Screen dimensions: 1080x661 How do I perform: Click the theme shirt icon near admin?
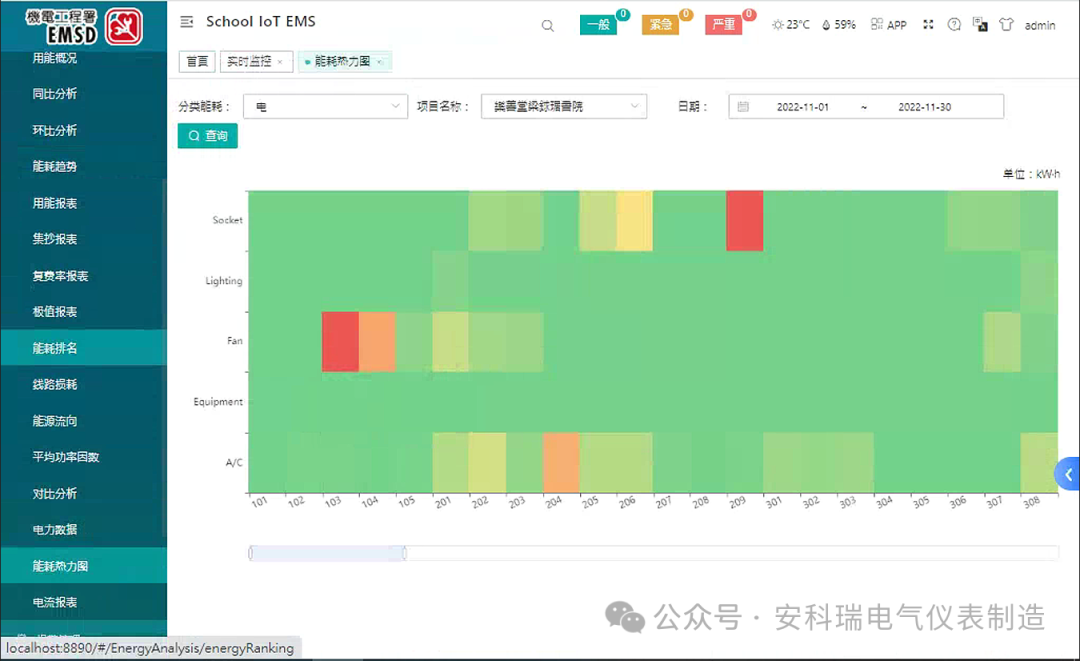click(1007, 25)
